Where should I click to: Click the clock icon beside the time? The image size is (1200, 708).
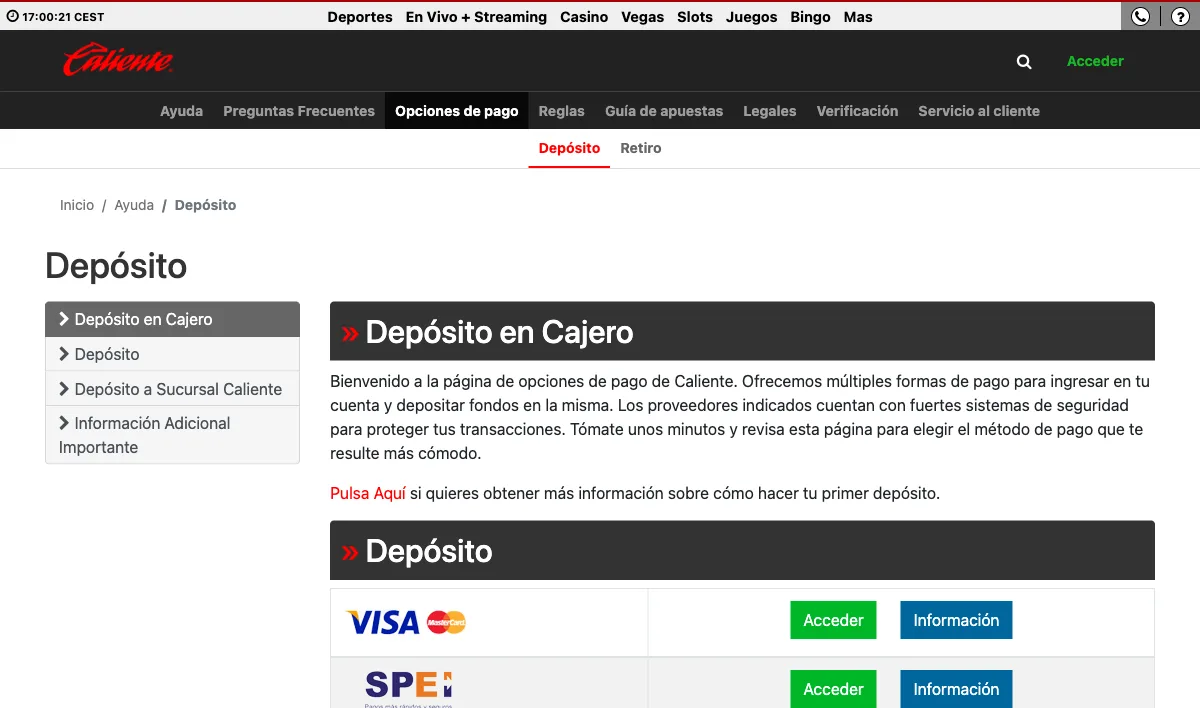point(13,17)
